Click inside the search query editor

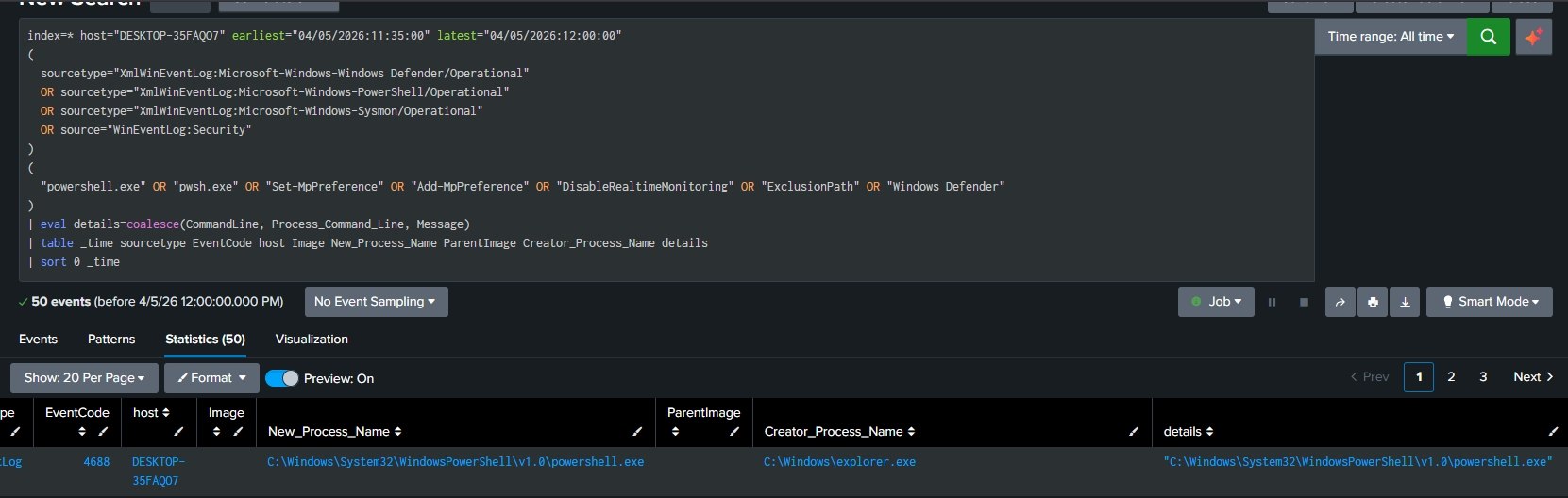[666, 149]
